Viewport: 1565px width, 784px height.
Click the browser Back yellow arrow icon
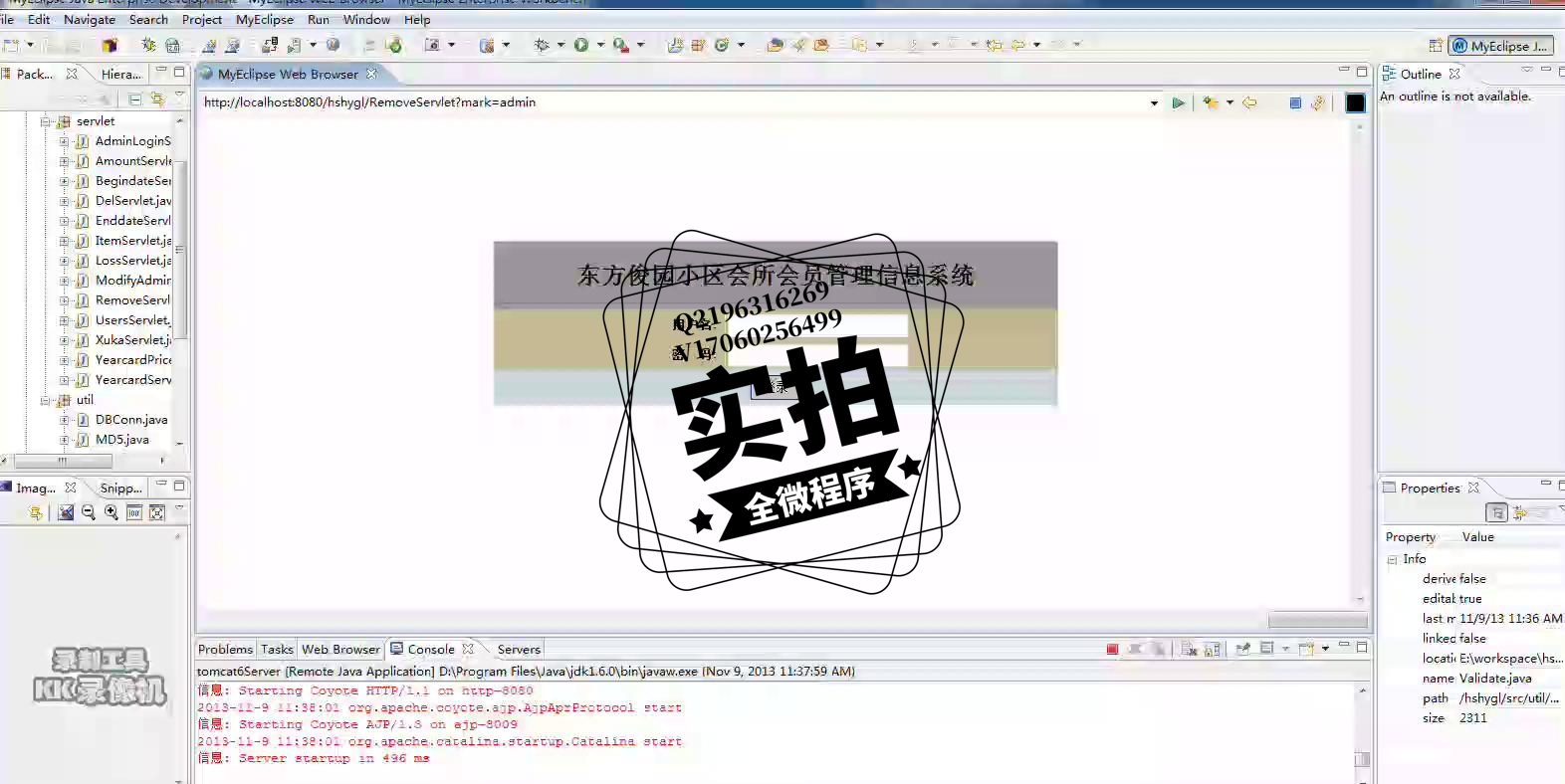click(1249, 102)
